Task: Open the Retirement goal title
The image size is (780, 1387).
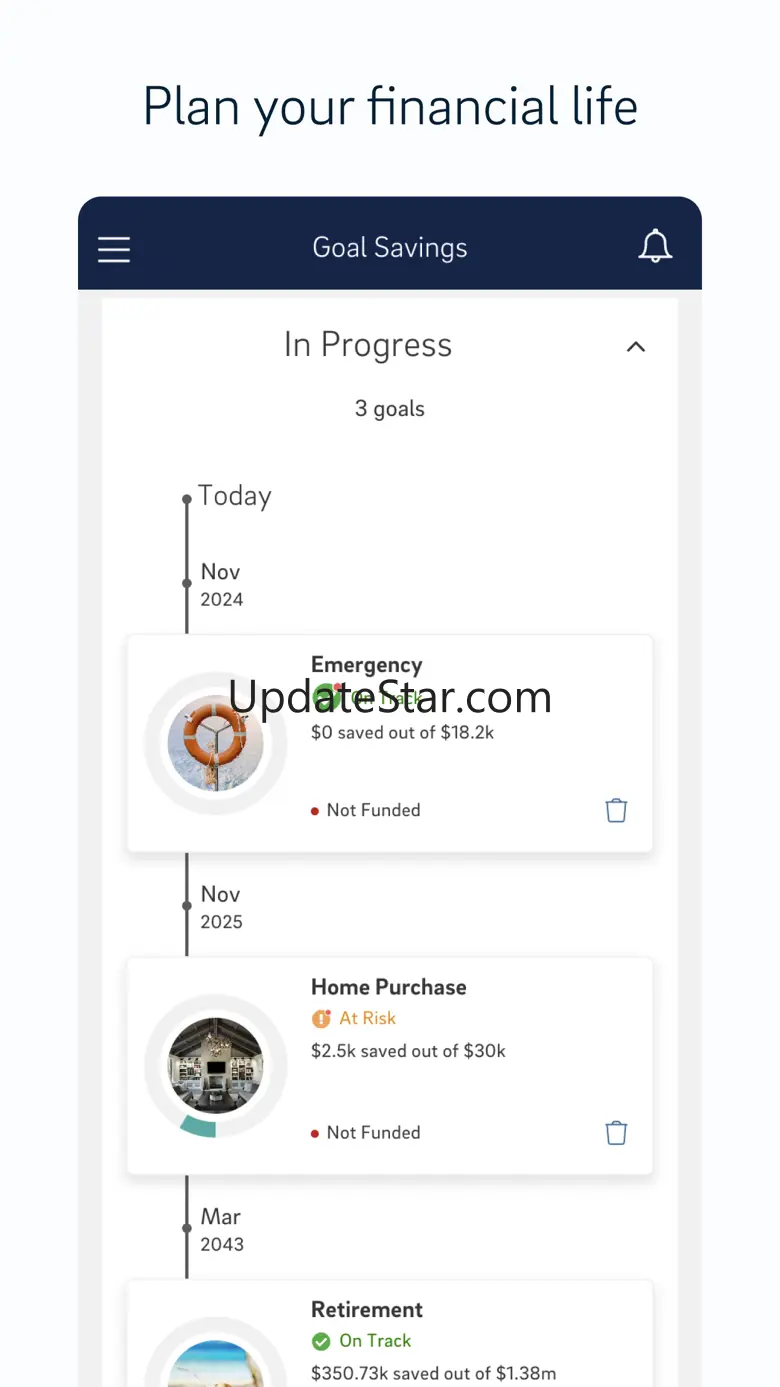Action: point(366,1310)
